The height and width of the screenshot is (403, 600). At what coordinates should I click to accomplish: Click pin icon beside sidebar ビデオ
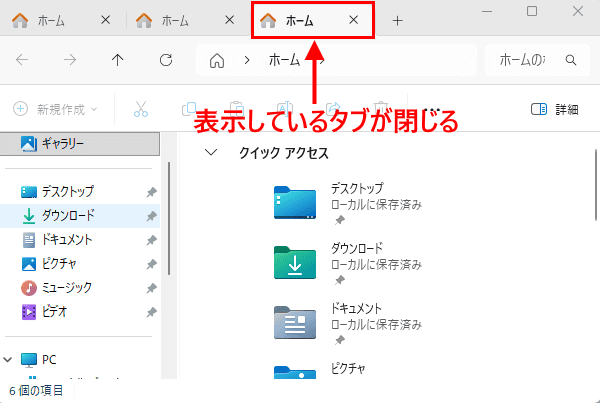point(152,312)
